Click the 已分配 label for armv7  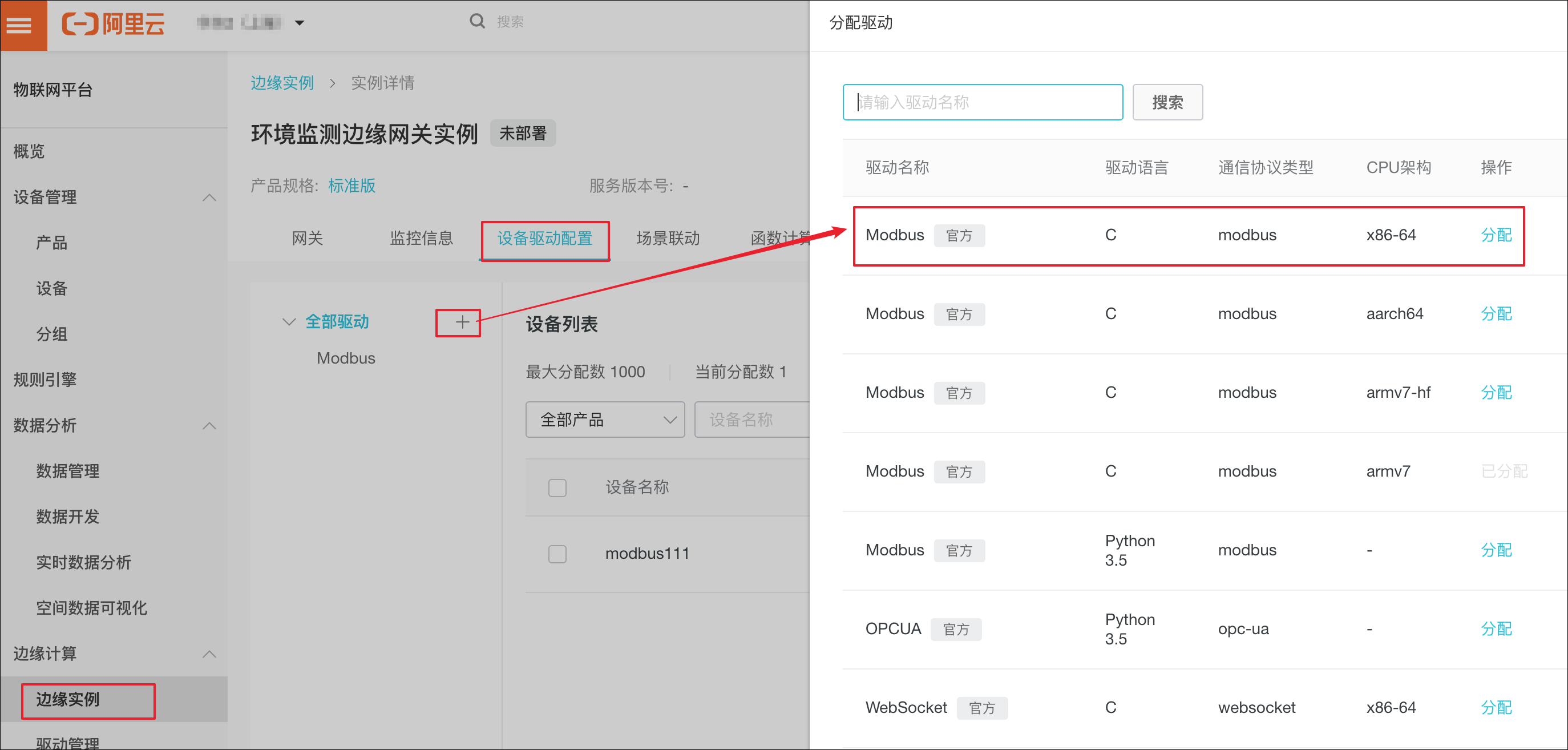(1504, 472)
